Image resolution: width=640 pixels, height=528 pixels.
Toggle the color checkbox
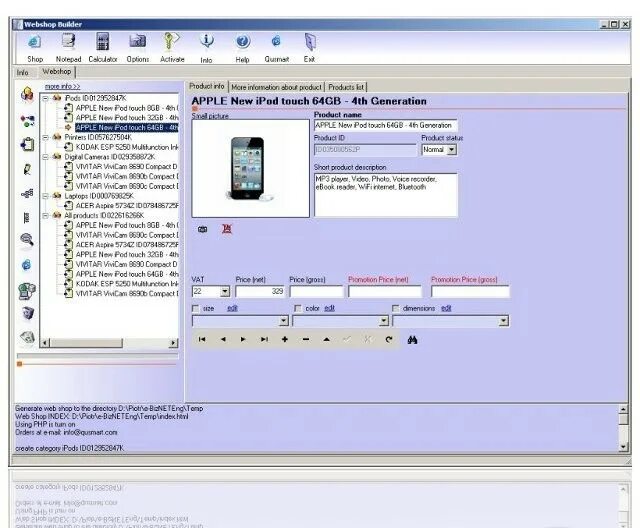[298, 308]
